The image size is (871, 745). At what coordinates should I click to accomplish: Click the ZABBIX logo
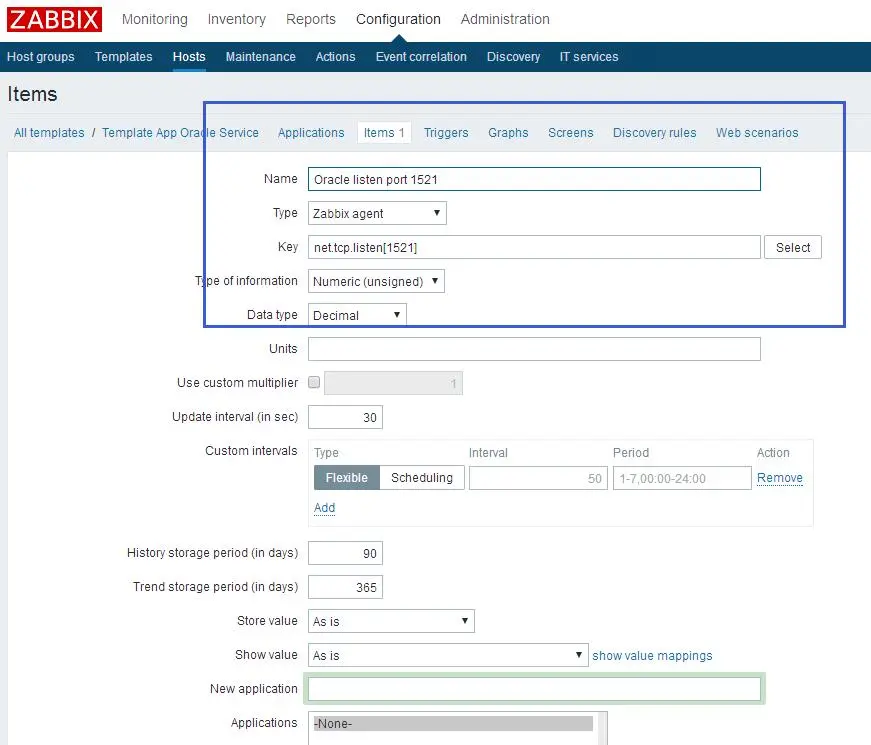click(54, 19)
